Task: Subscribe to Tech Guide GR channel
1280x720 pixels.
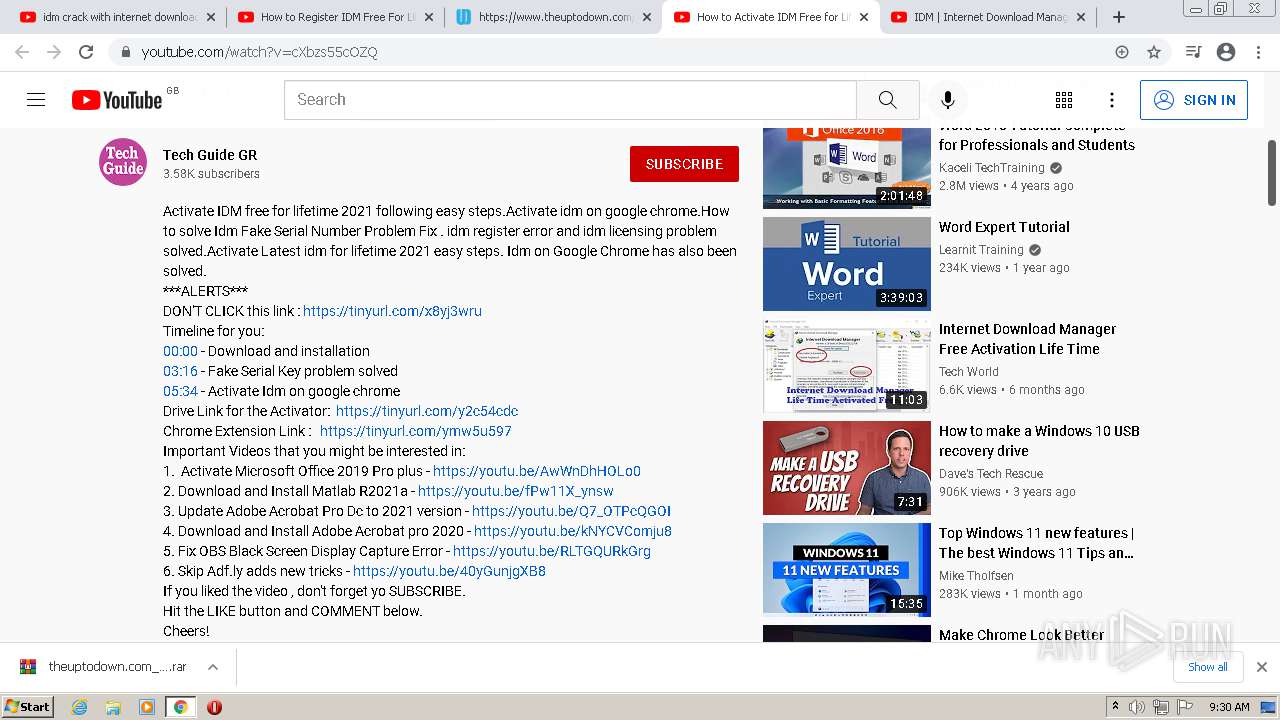Action: (684, 164)
